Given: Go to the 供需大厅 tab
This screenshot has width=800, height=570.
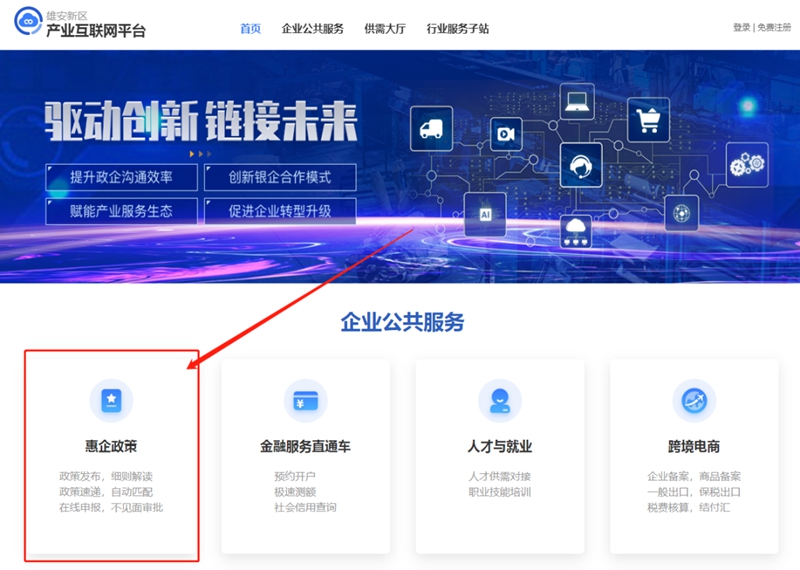Looking at the screenshot, I should click(x=384, y=28).
